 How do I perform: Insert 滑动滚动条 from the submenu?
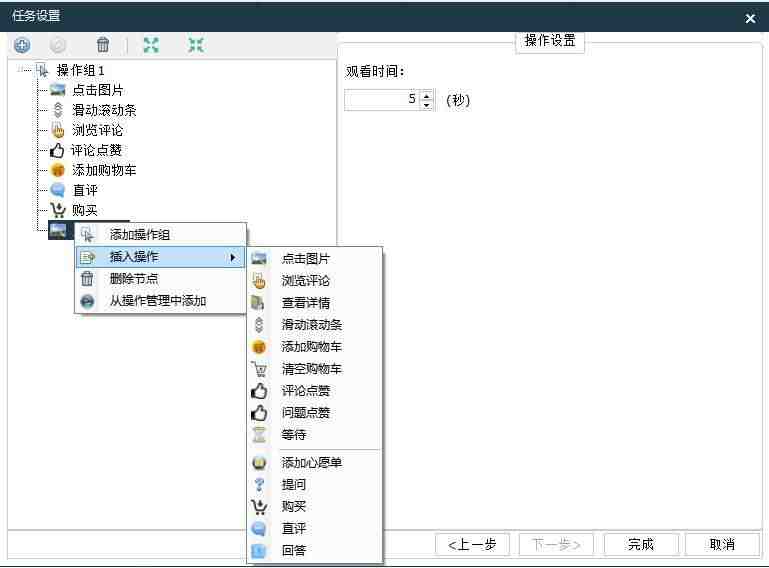pyautogui.click(x=315, y=325)
